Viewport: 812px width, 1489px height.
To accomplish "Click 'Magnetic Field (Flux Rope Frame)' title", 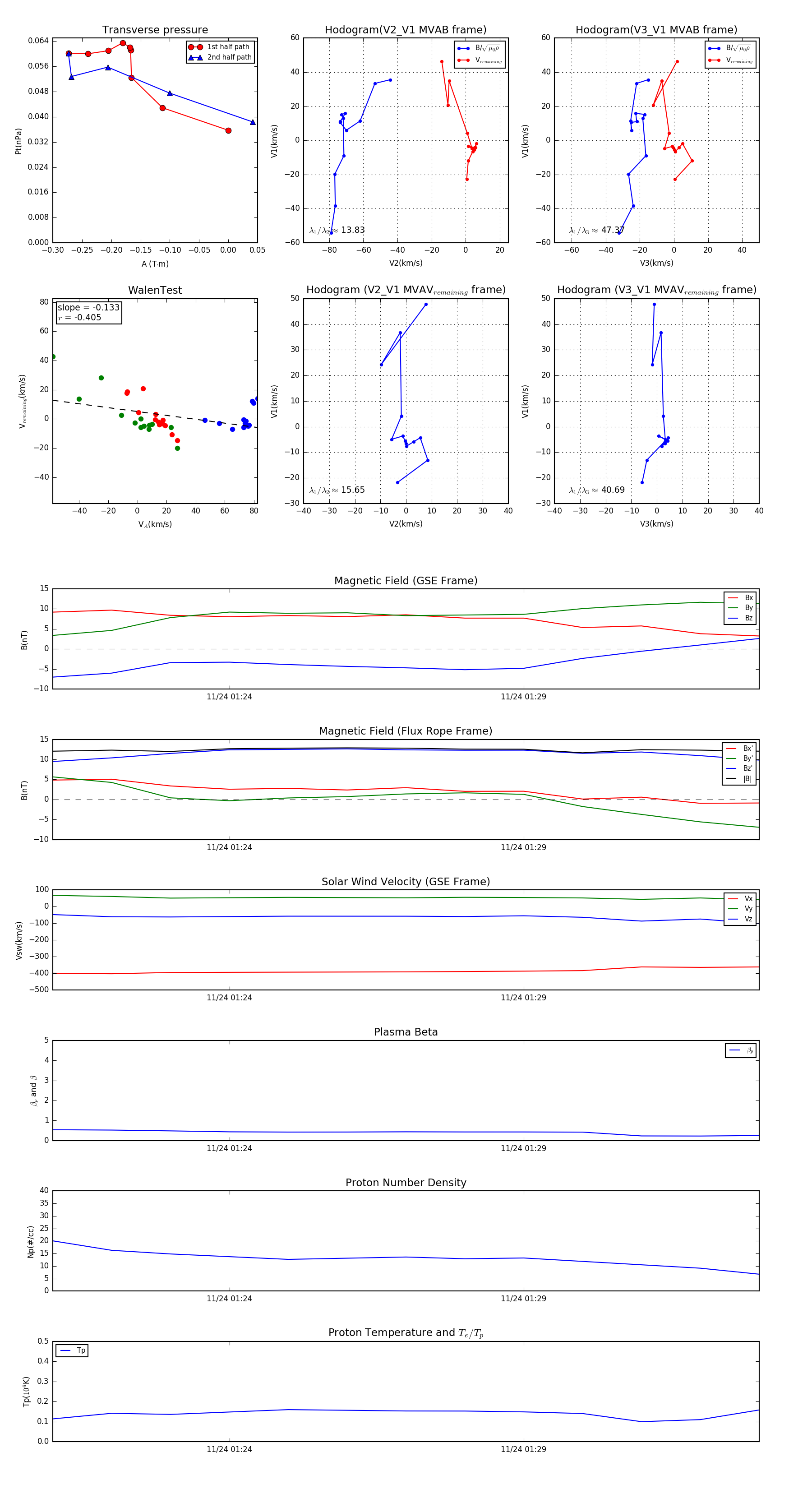I will click(x=406, y=731).
